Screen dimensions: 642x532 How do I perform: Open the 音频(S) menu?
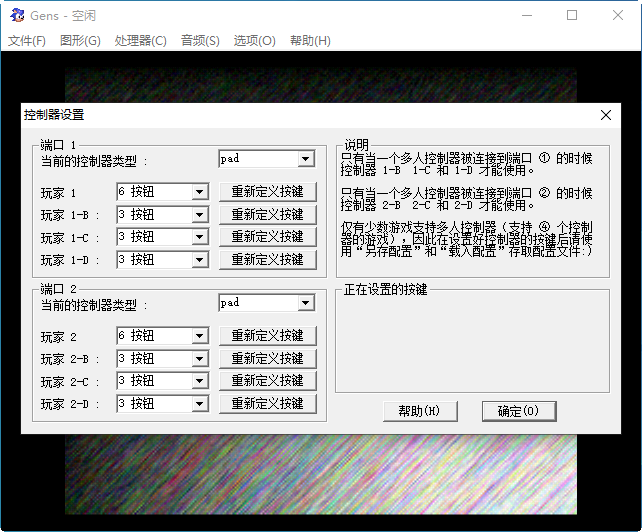coord(200,41)
